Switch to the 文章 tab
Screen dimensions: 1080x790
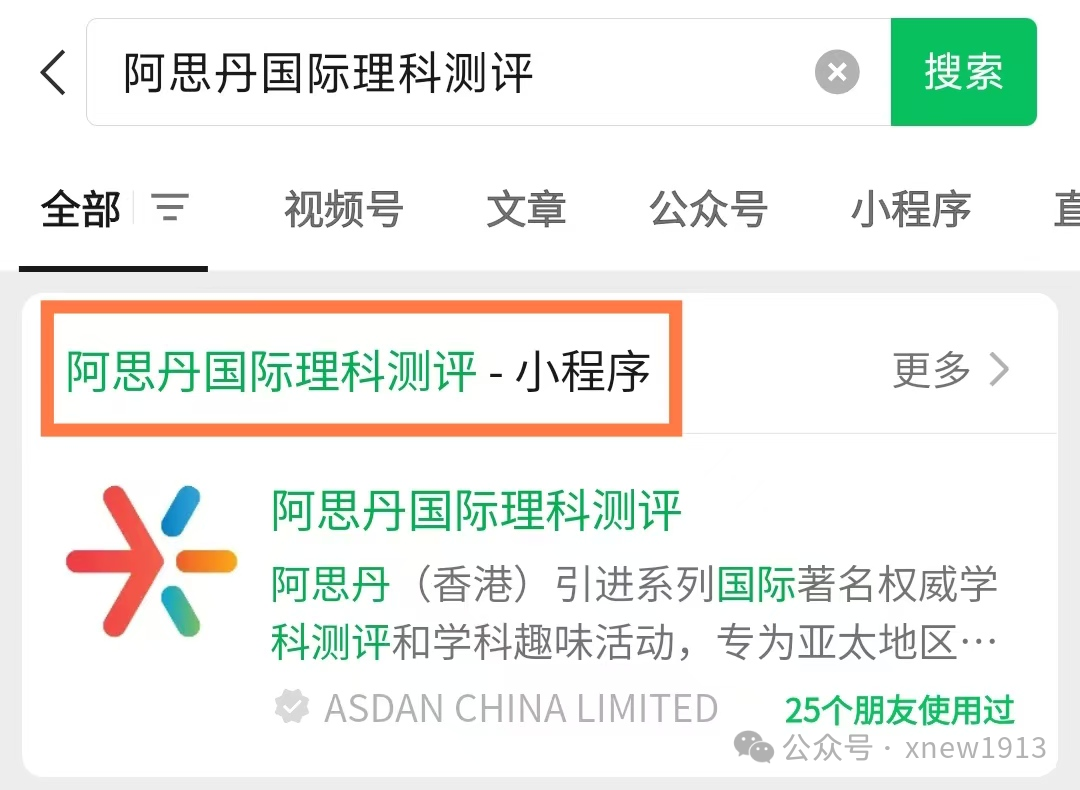point(526,209)
